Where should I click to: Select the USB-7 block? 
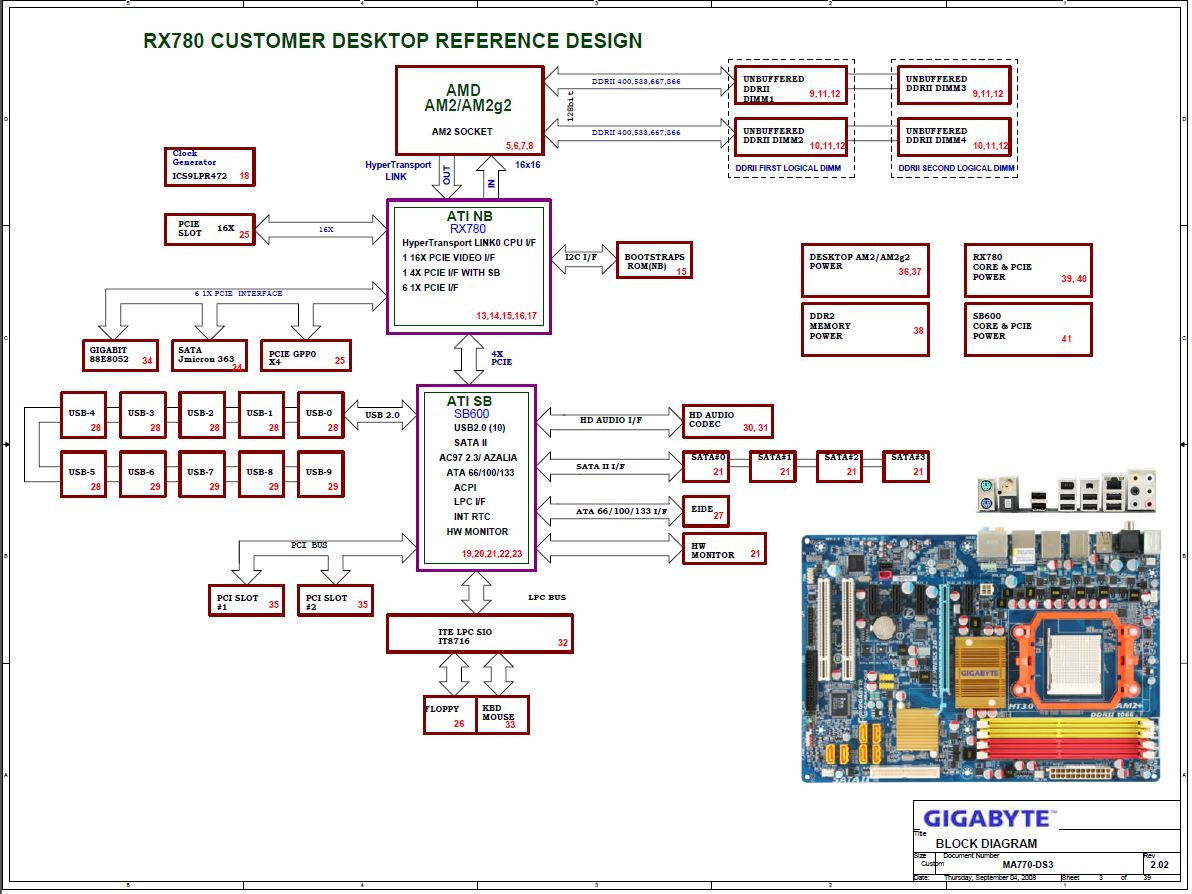click(x=201, y=474)
